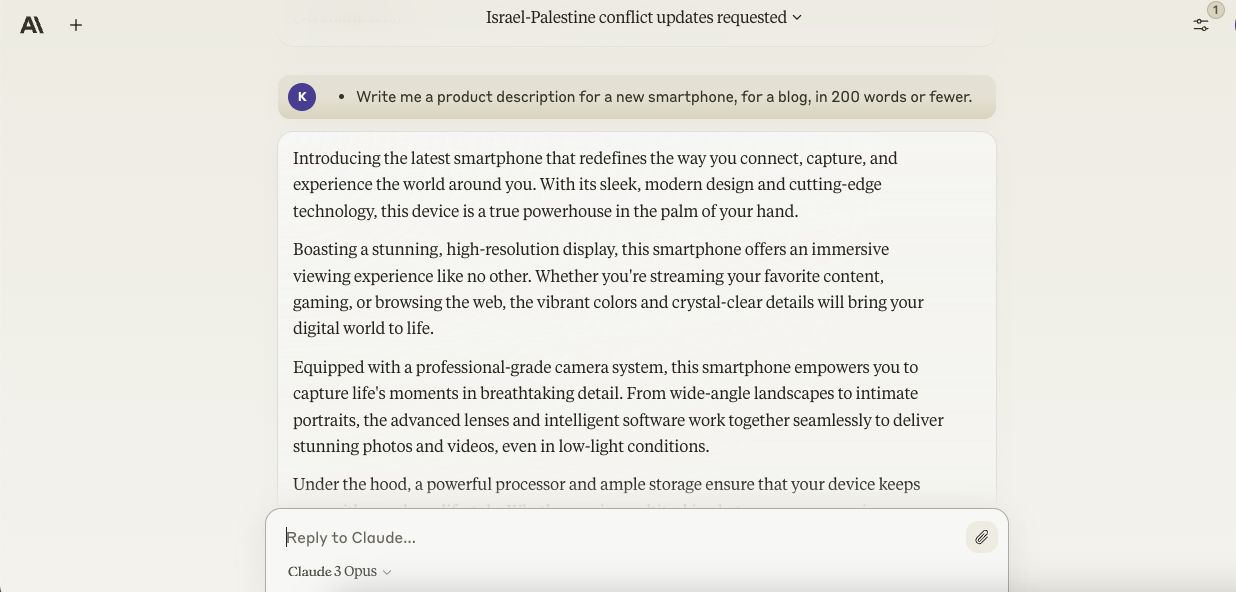
Task: Click the paragraph starting 'Boasting a stunning'
Action: pos(608,289)
